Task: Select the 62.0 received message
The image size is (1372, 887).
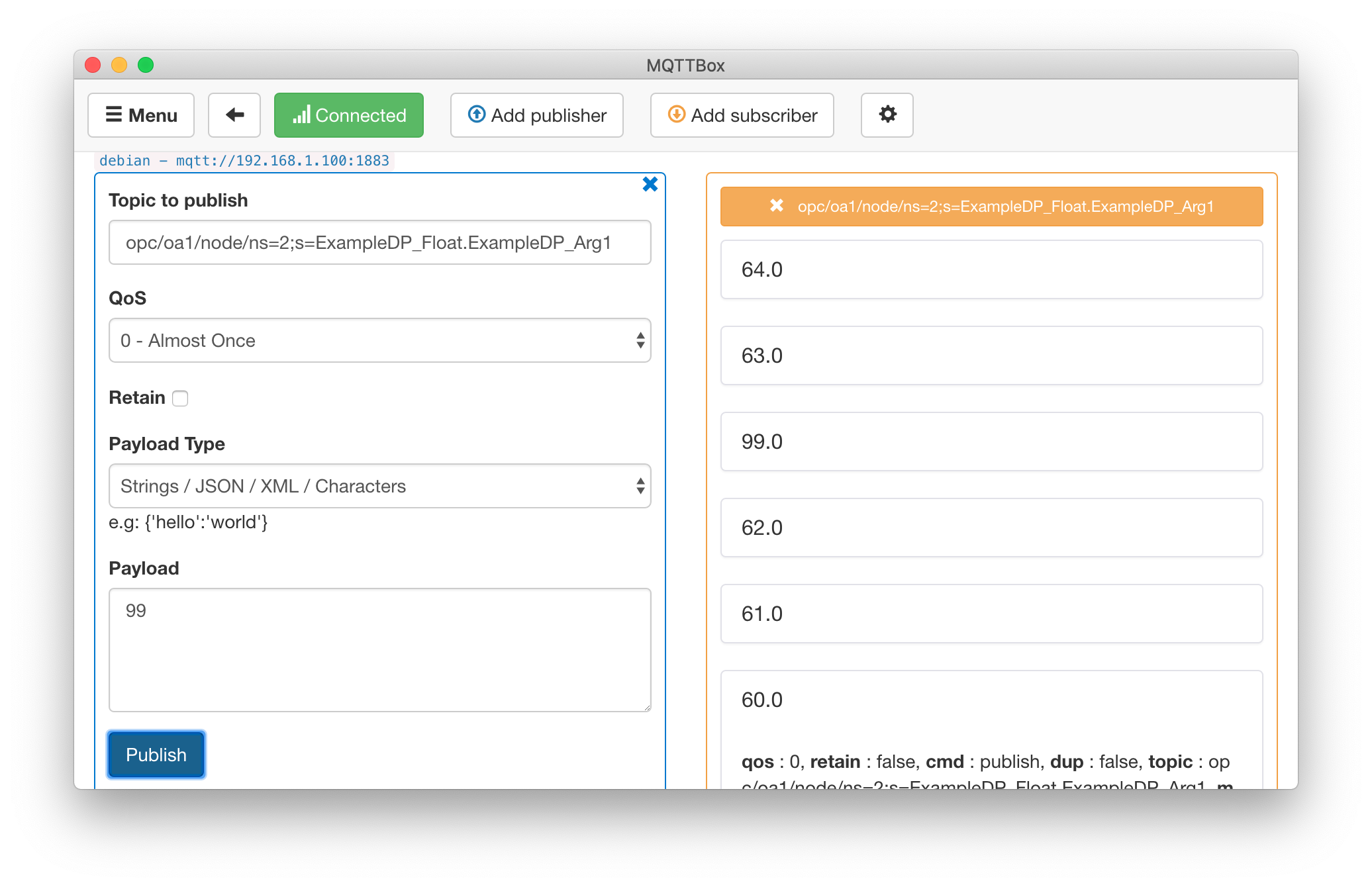Action: coord(992,528)
